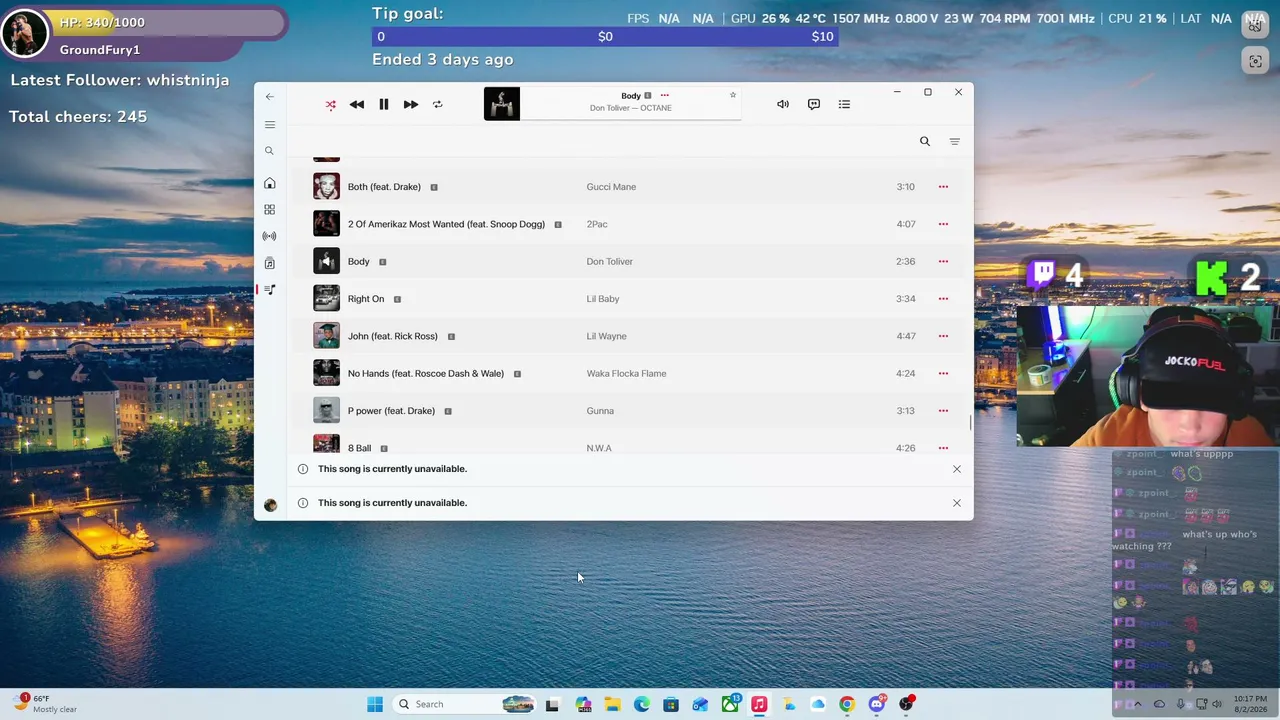Open artist 2Pac
The image size is (1280, 720).
tap(597, 224)
